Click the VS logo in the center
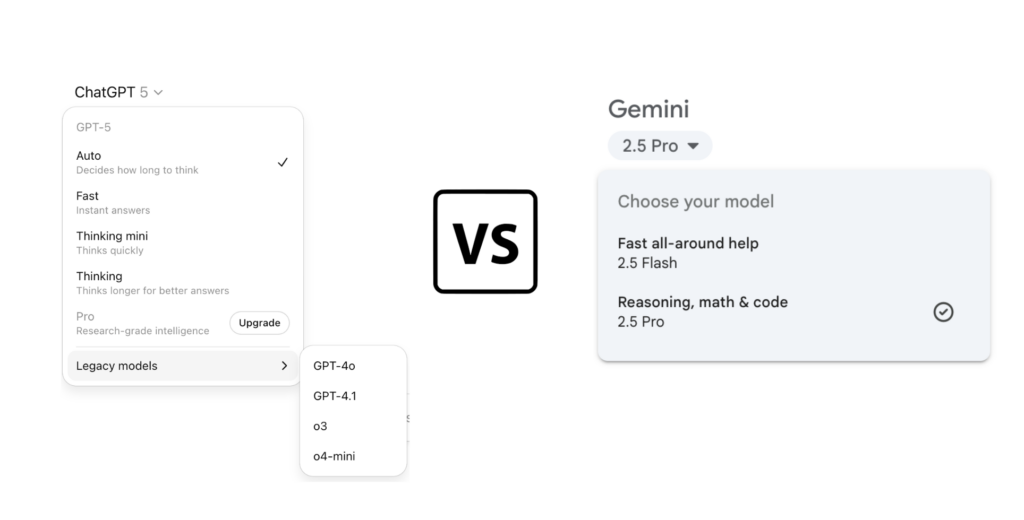Image resolution: width=1024 pixels, height=520 pixels. pyautogui.click(x=485, y=241)
